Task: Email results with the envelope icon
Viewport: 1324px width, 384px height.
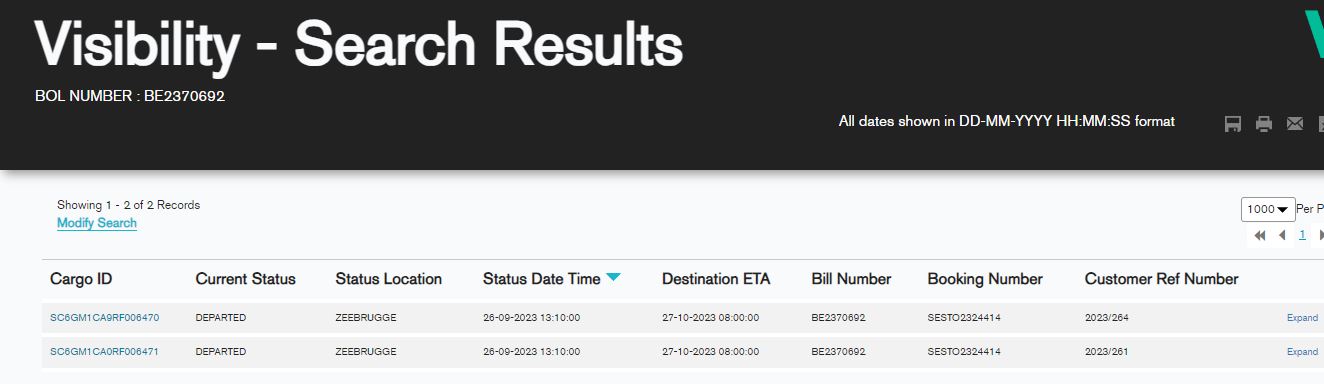Action: coord(1295,124)
